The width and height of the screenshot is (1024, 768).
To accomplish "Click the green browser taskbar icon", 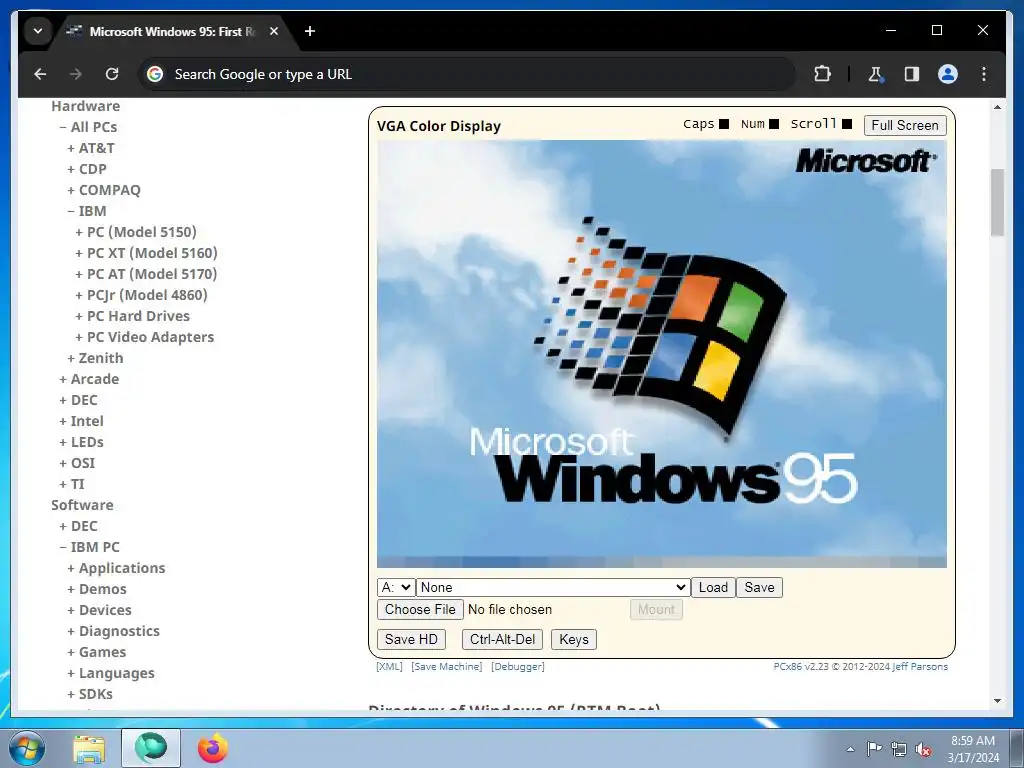I will coord(151,748).
